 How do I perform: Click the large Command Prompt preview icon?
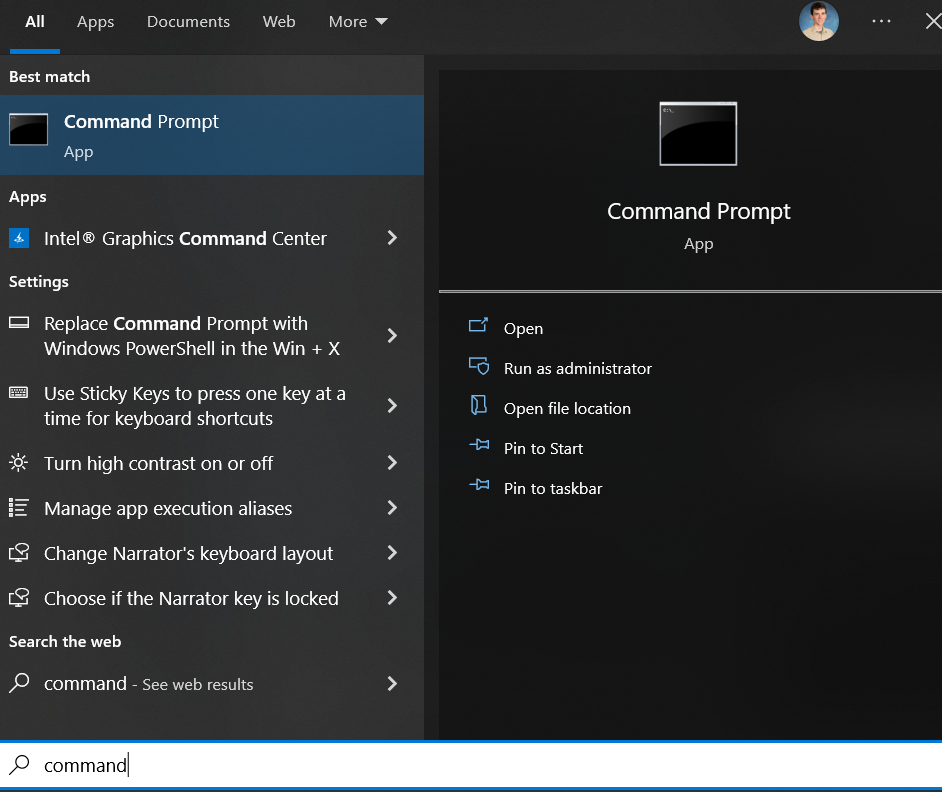coord(698,133)
